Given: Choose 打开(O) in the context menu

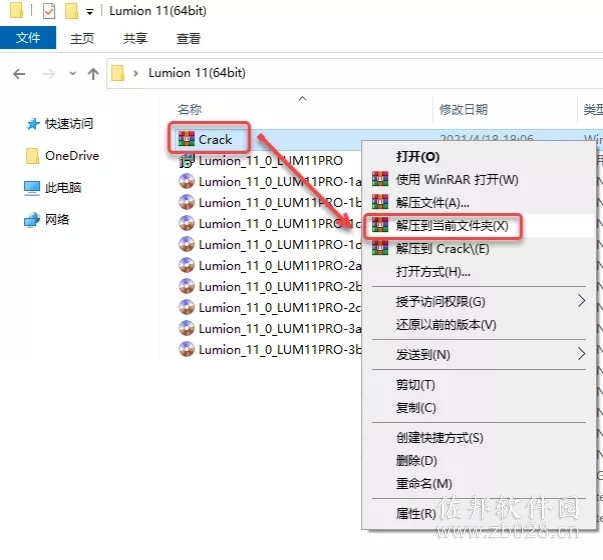Looking at the screenshot, I should (x=418, y=157).
